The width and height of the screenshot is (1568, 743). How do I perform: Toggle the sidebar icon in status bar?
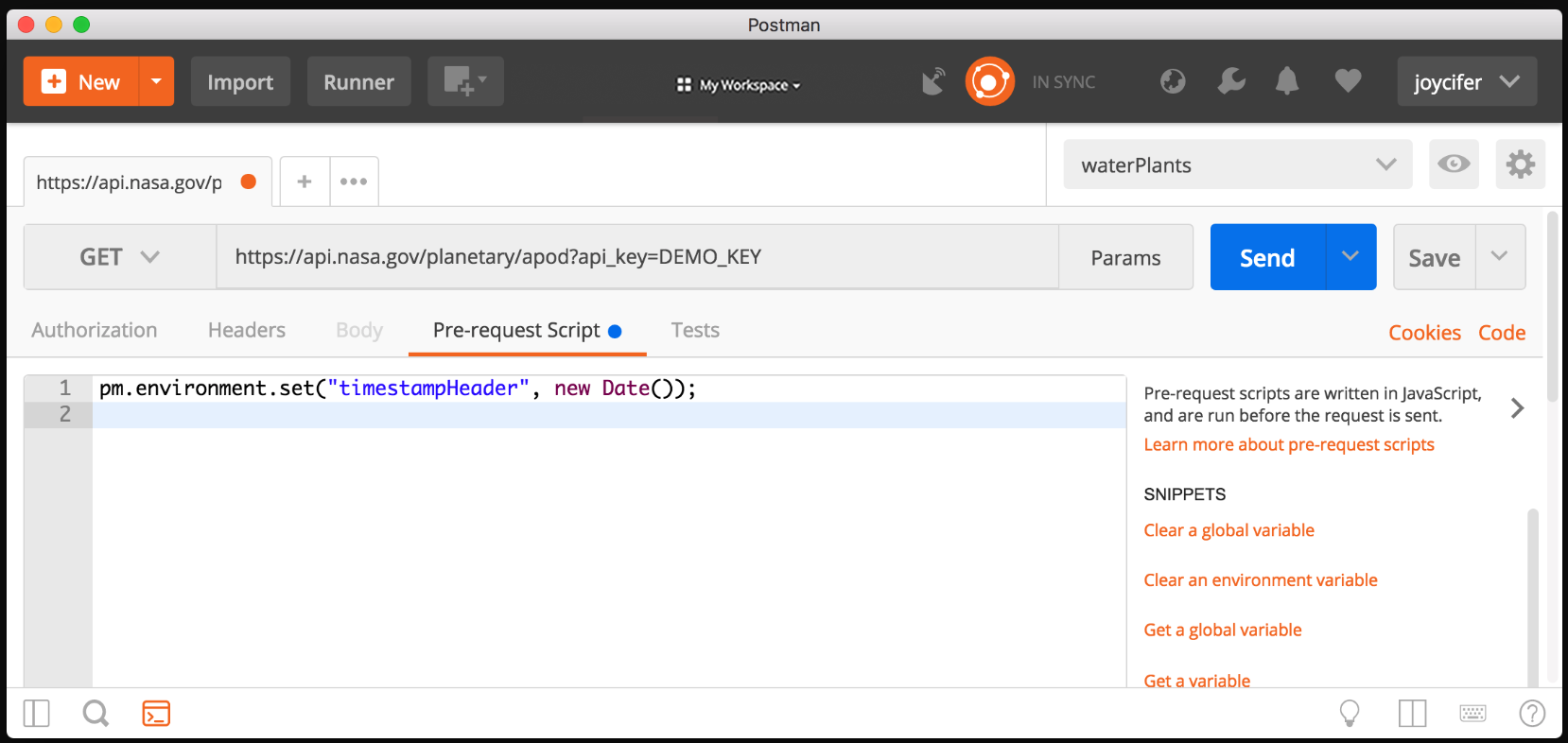[36, 713]
